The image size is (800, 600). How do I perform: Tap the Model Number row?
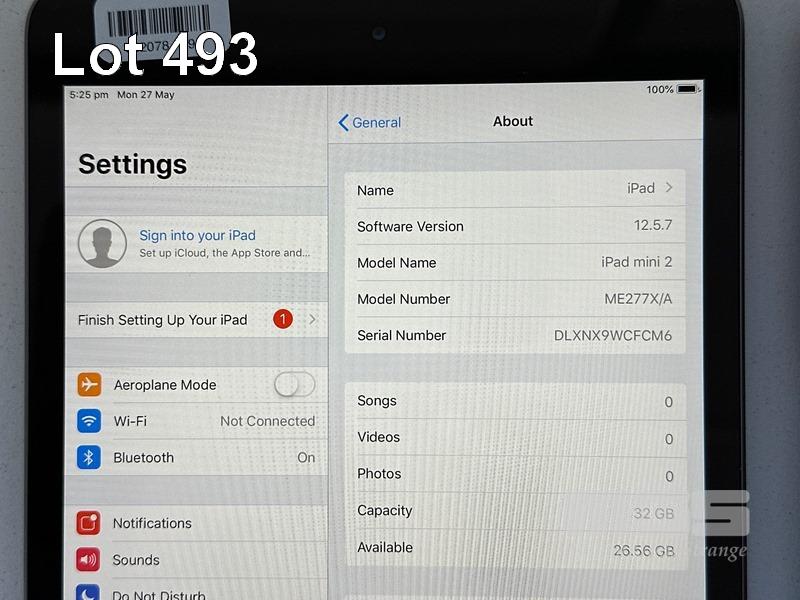[x=514, y=299]
